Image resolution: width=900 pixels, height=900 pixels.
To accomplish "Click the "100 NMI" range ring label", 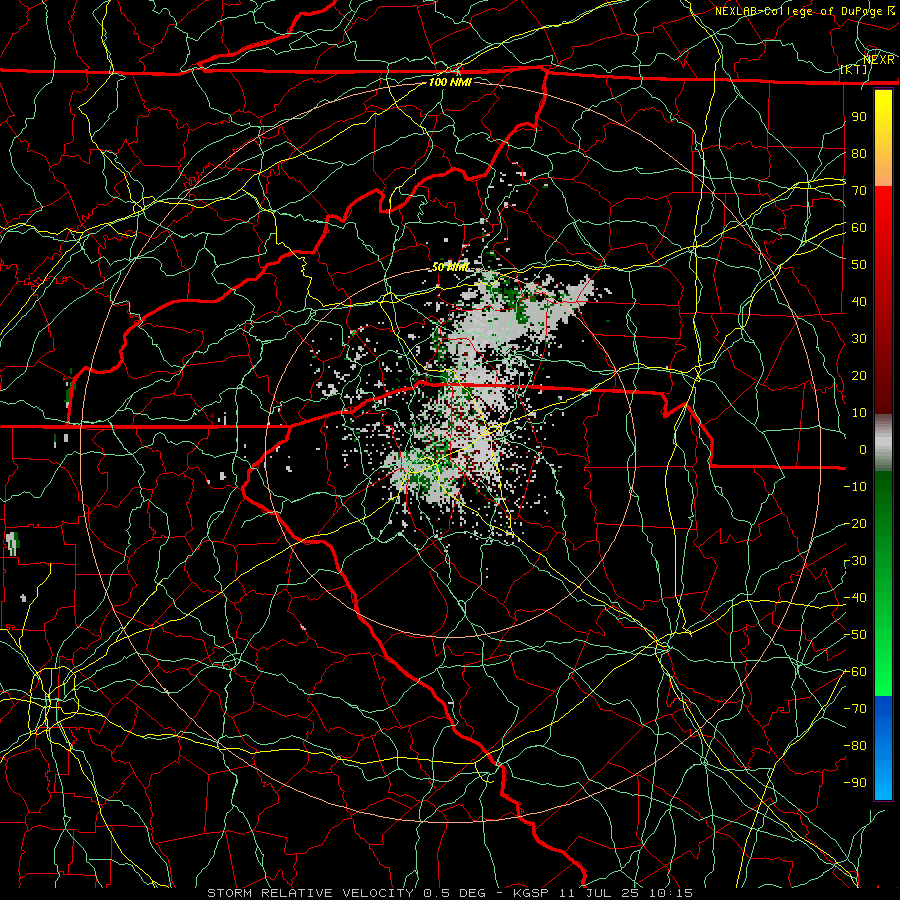I will point(450,82).
